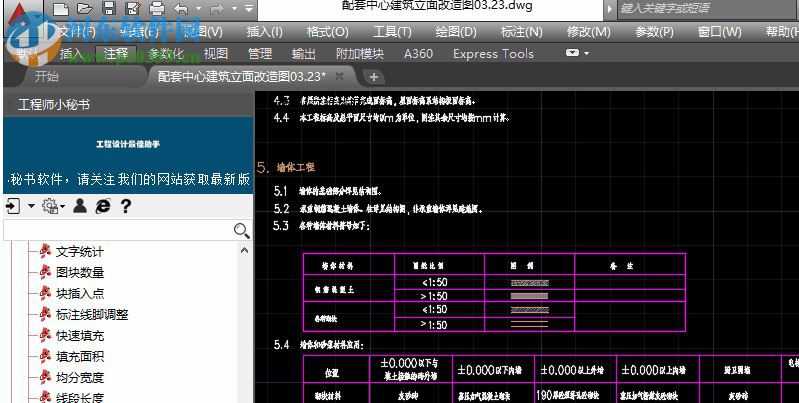Open the redo history dropdown arrow
The image size is (799, 403).
pos(234,9)
